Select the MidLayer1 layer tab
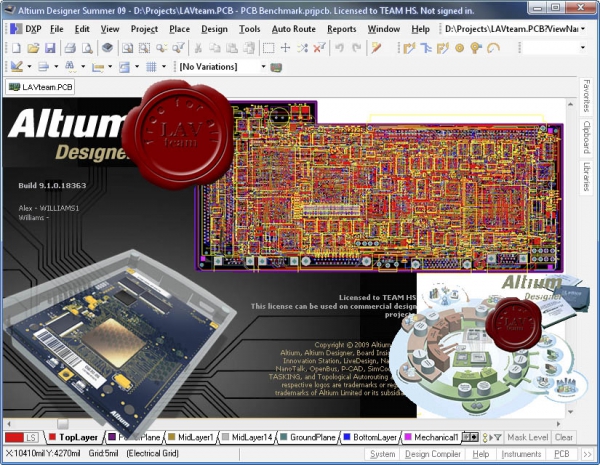This screenshot has width=600, height=465. tap(191, 437)
